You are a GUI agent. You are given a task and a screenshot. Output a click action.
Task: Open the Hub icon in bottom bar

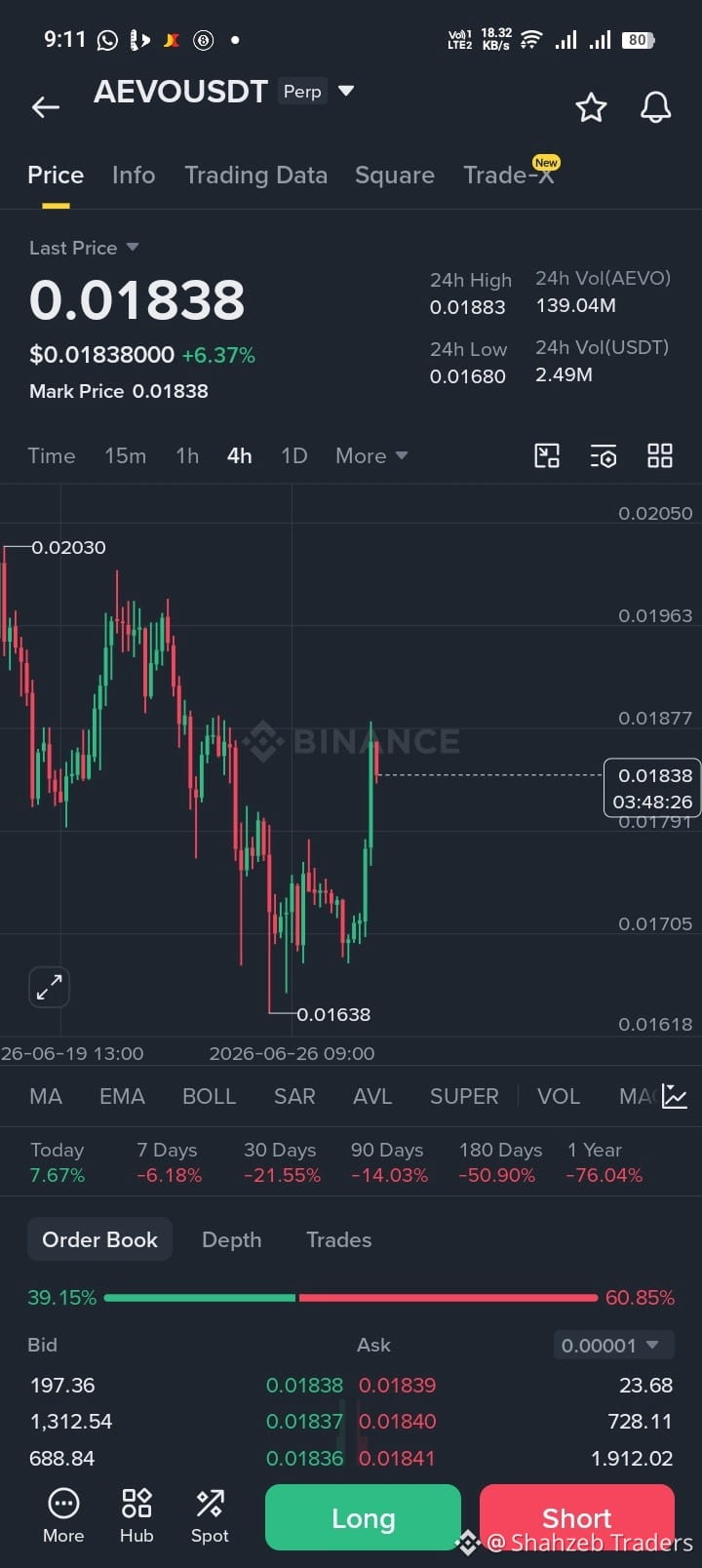click(136, 1515)
